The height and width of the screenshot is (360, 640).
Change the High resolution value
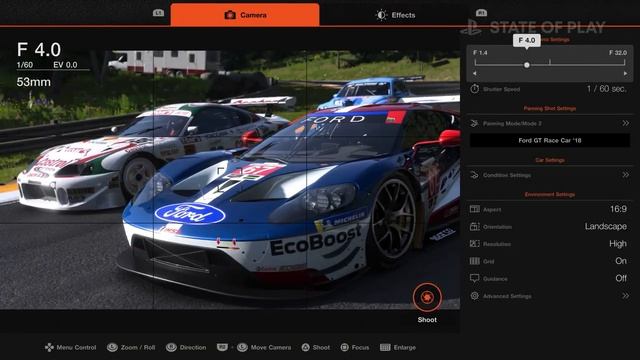point(618,244)
